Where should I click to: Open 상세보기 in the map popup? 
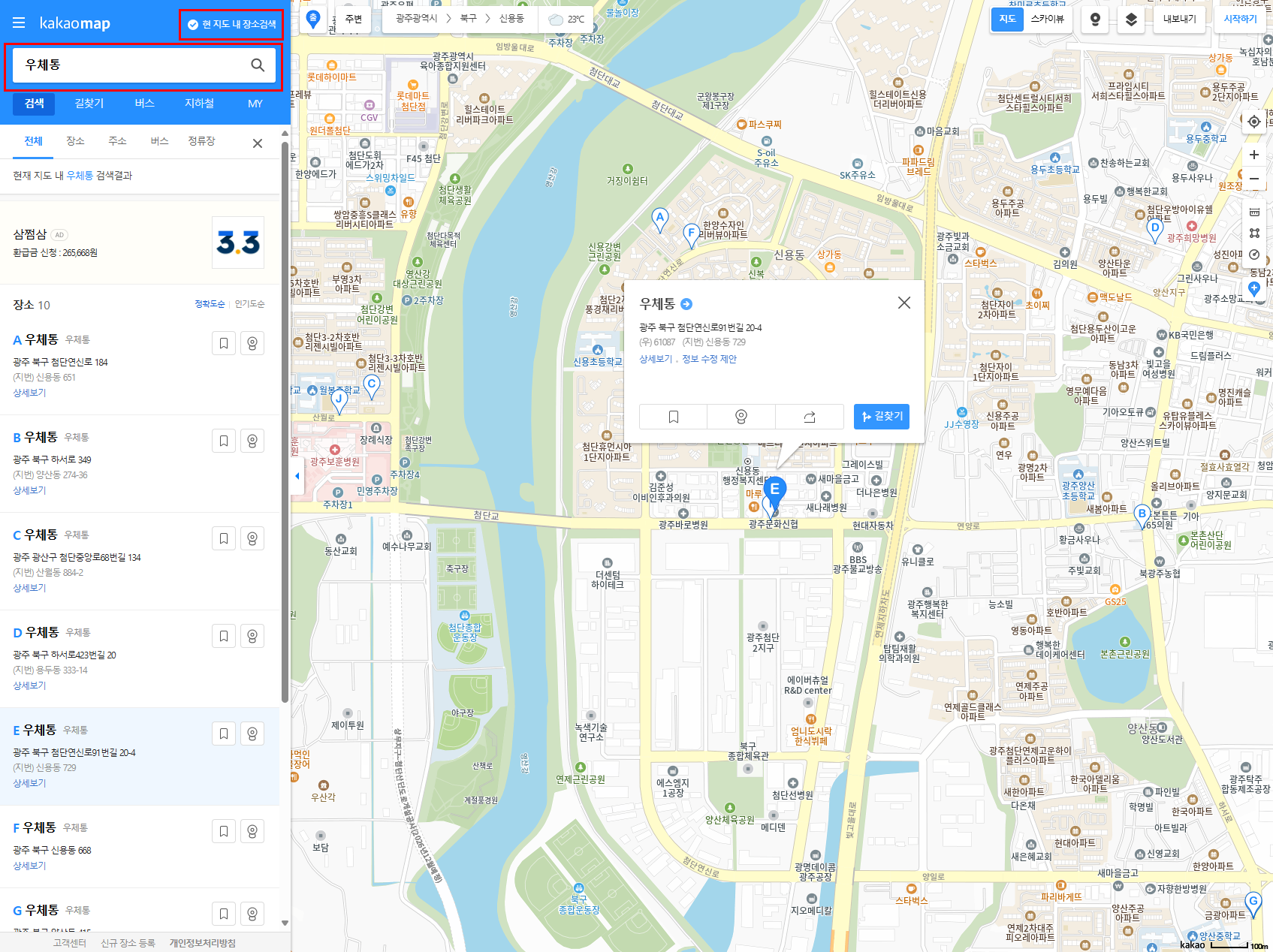tap(656, 359)
